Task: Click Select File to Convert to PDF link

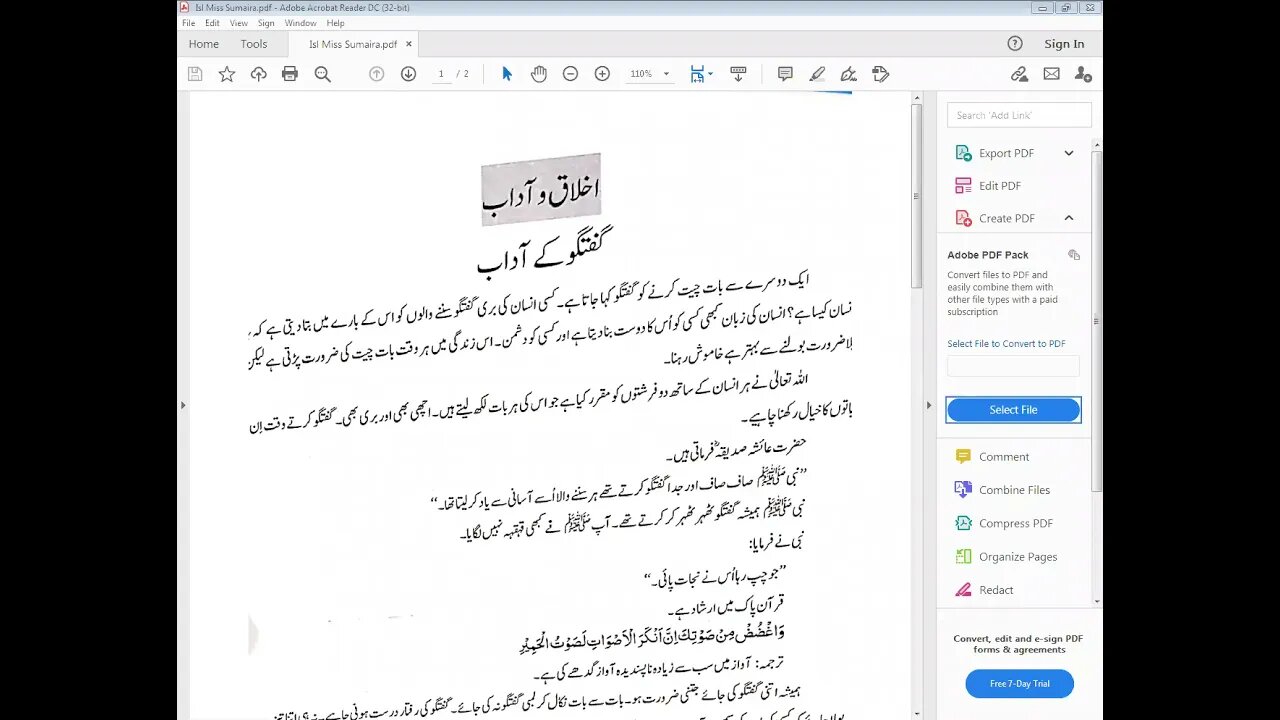Action: pyautogui.click(x=1006, y=344)
